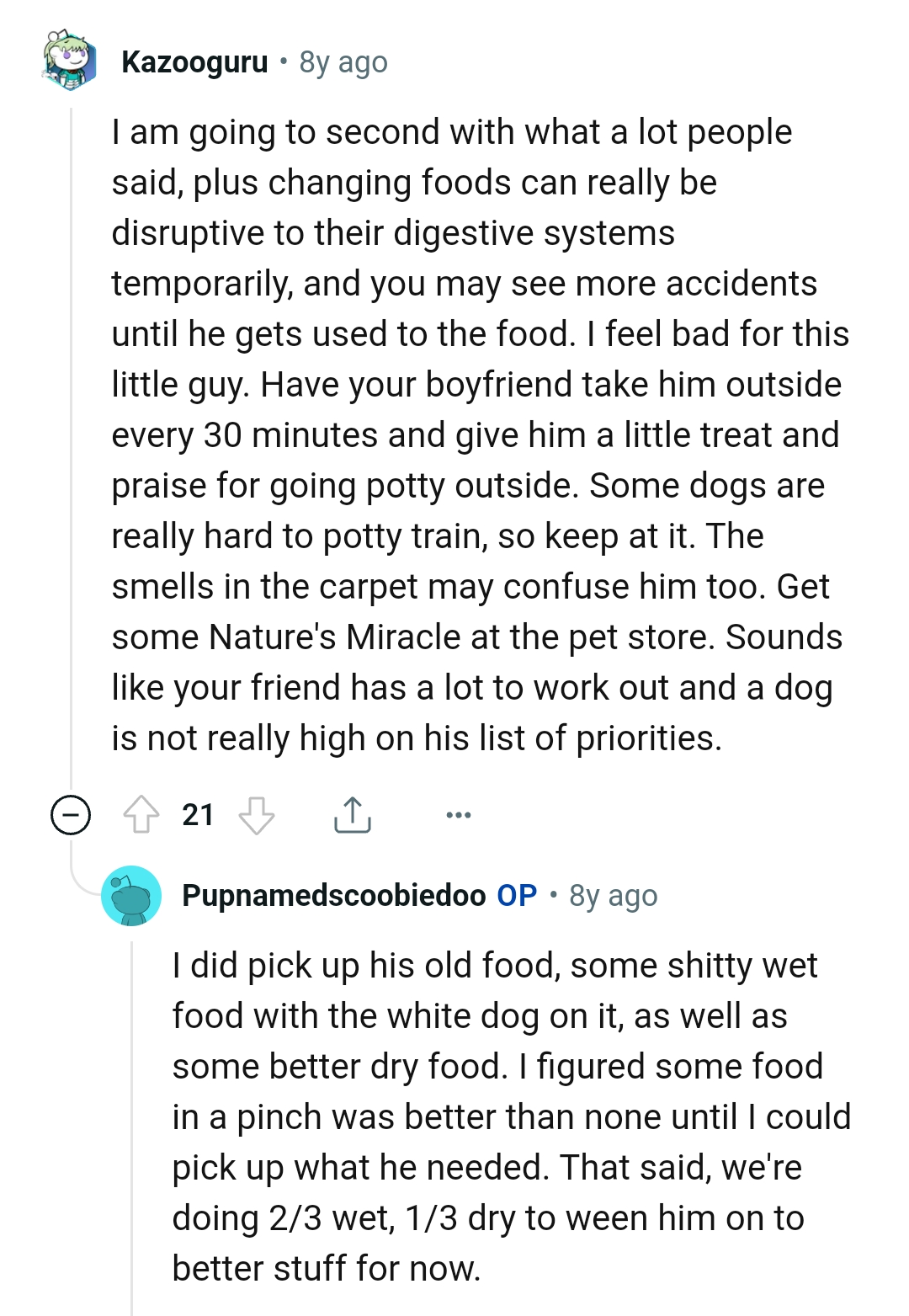The width and height of the screenshot is (909, 1316).
Task: Click the OP badge next to Pupnamedscoobiedoo
Action: tap(513, 897)
